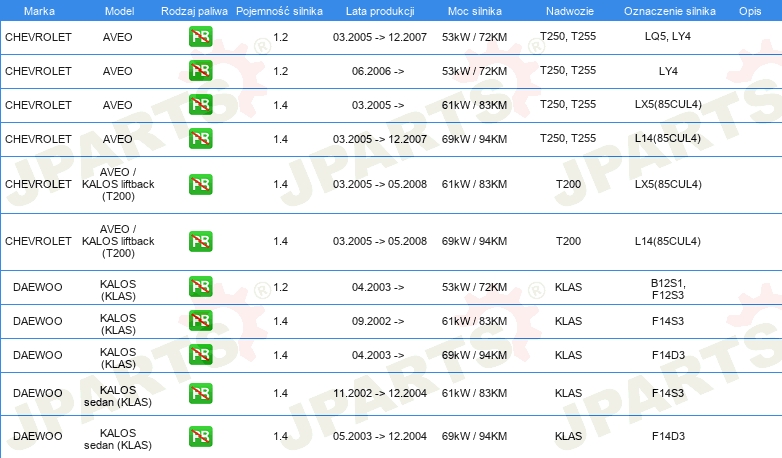782x458 pixels.
Task: Click fuel icon in AVEO LQ5, LY4 row
Action: (x=200, y=36)
